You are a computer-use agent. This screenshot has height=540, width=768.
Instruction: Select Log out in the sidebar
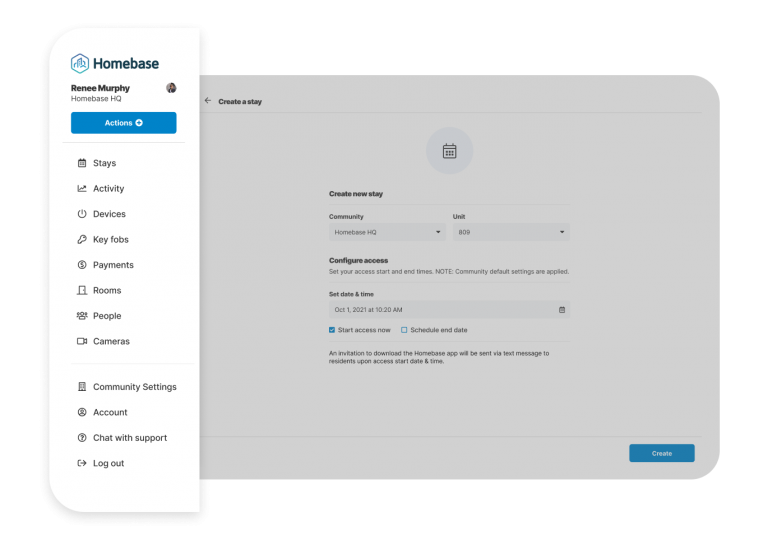tap(108, 463)
